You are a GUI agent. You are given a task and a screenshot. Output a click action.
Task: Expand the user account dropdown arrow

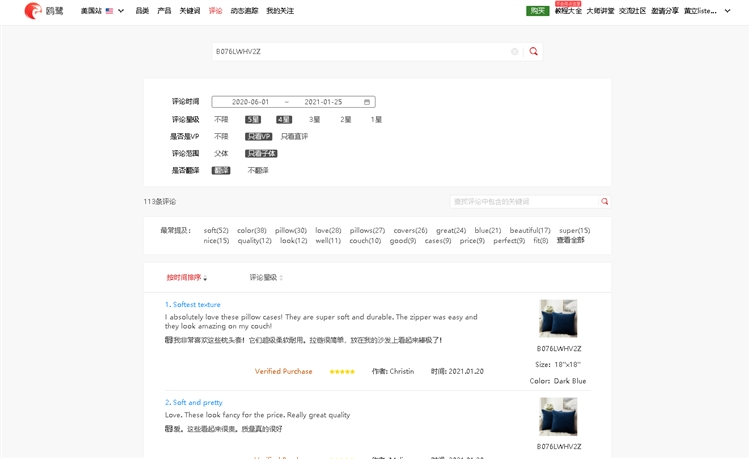click(x=728, y=11)
